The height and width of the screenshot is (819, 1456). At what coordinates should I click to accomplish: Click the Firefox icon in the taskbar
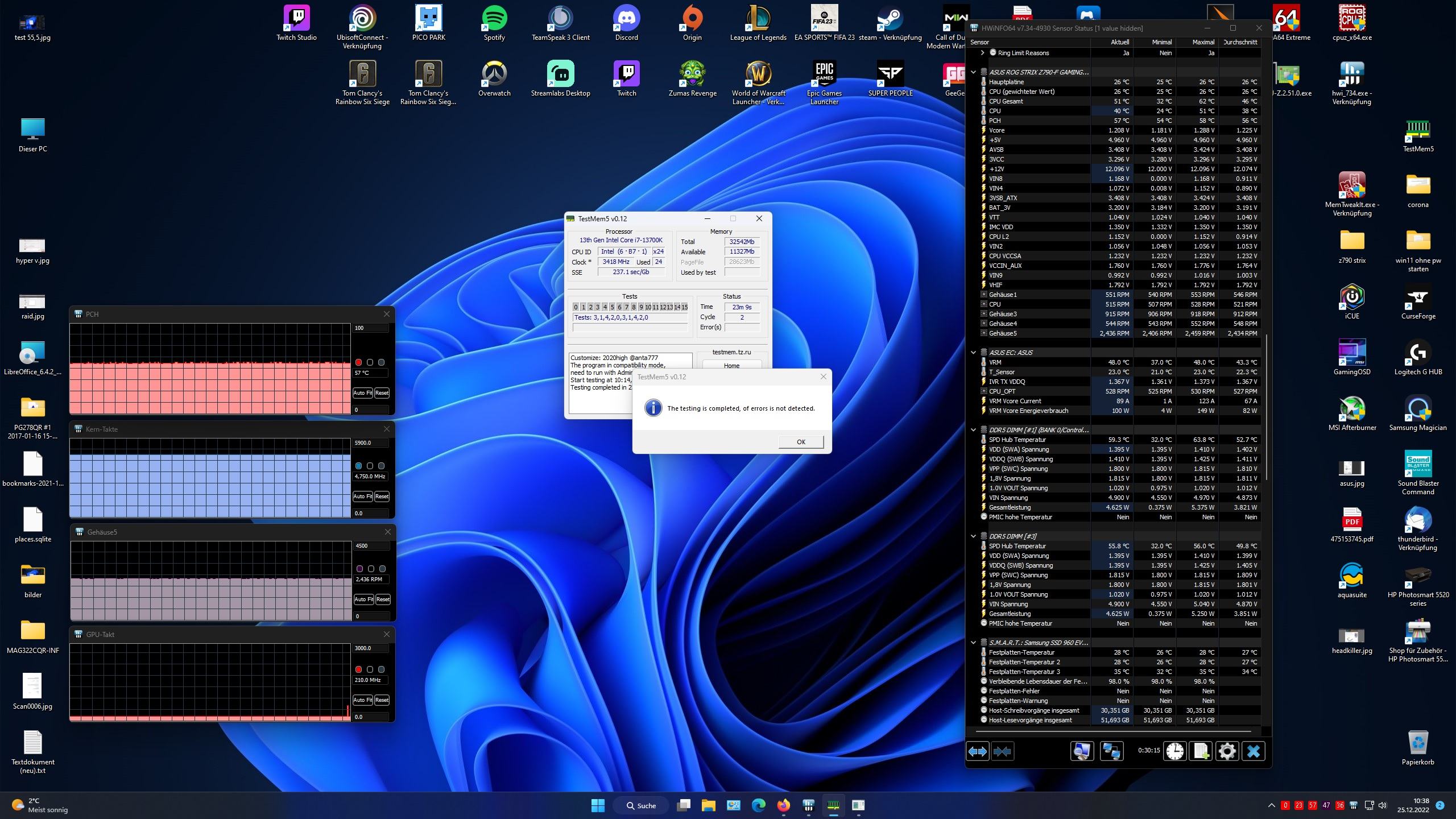(x=784, y=805)
